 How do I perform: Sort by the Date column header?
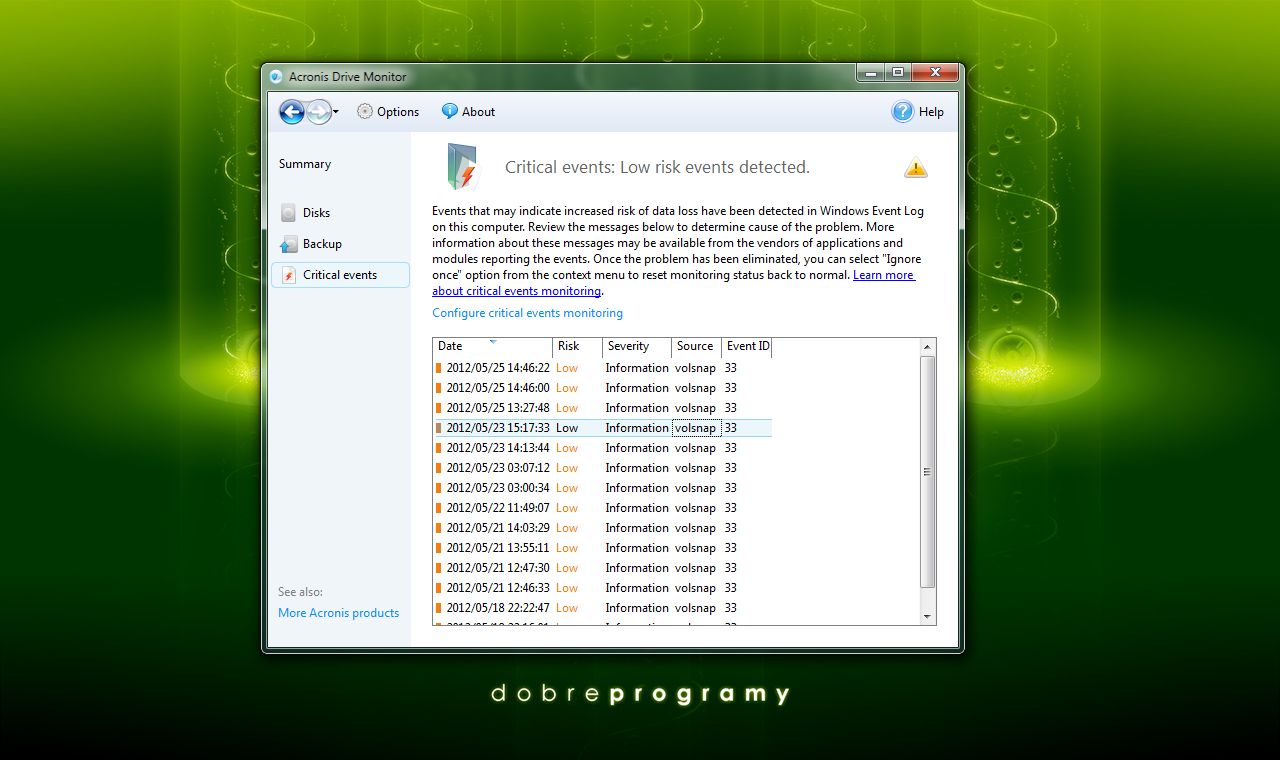pyautogui.click(x=493, y=347)
